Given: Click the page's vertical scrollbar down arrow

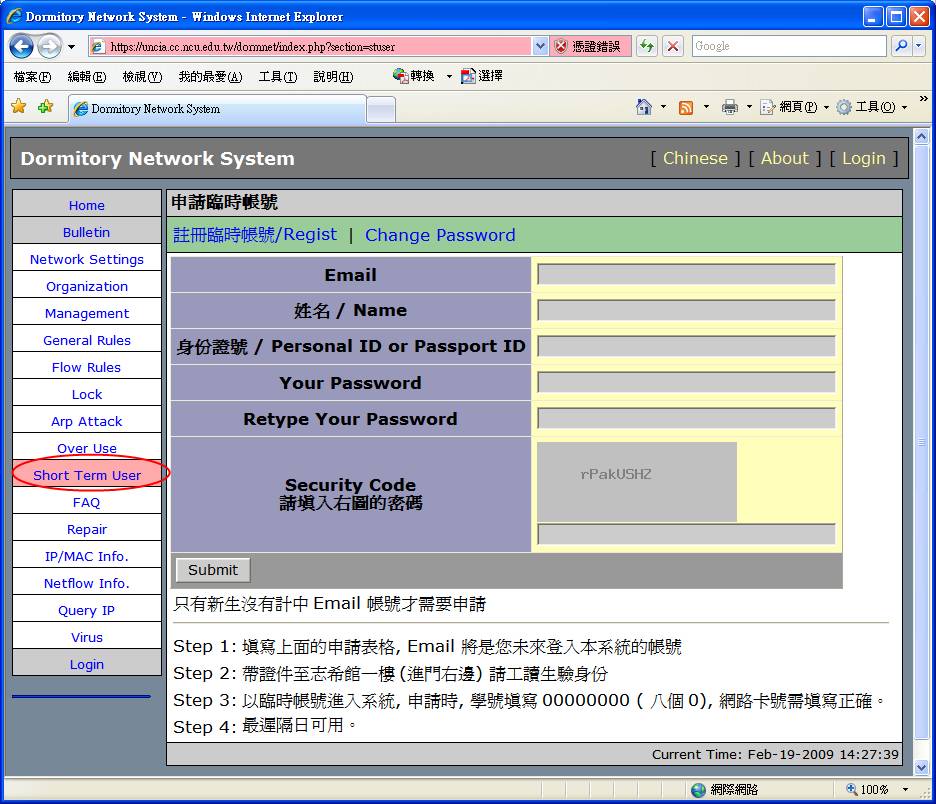Looking at the screenshot, I should pos(922,767).
